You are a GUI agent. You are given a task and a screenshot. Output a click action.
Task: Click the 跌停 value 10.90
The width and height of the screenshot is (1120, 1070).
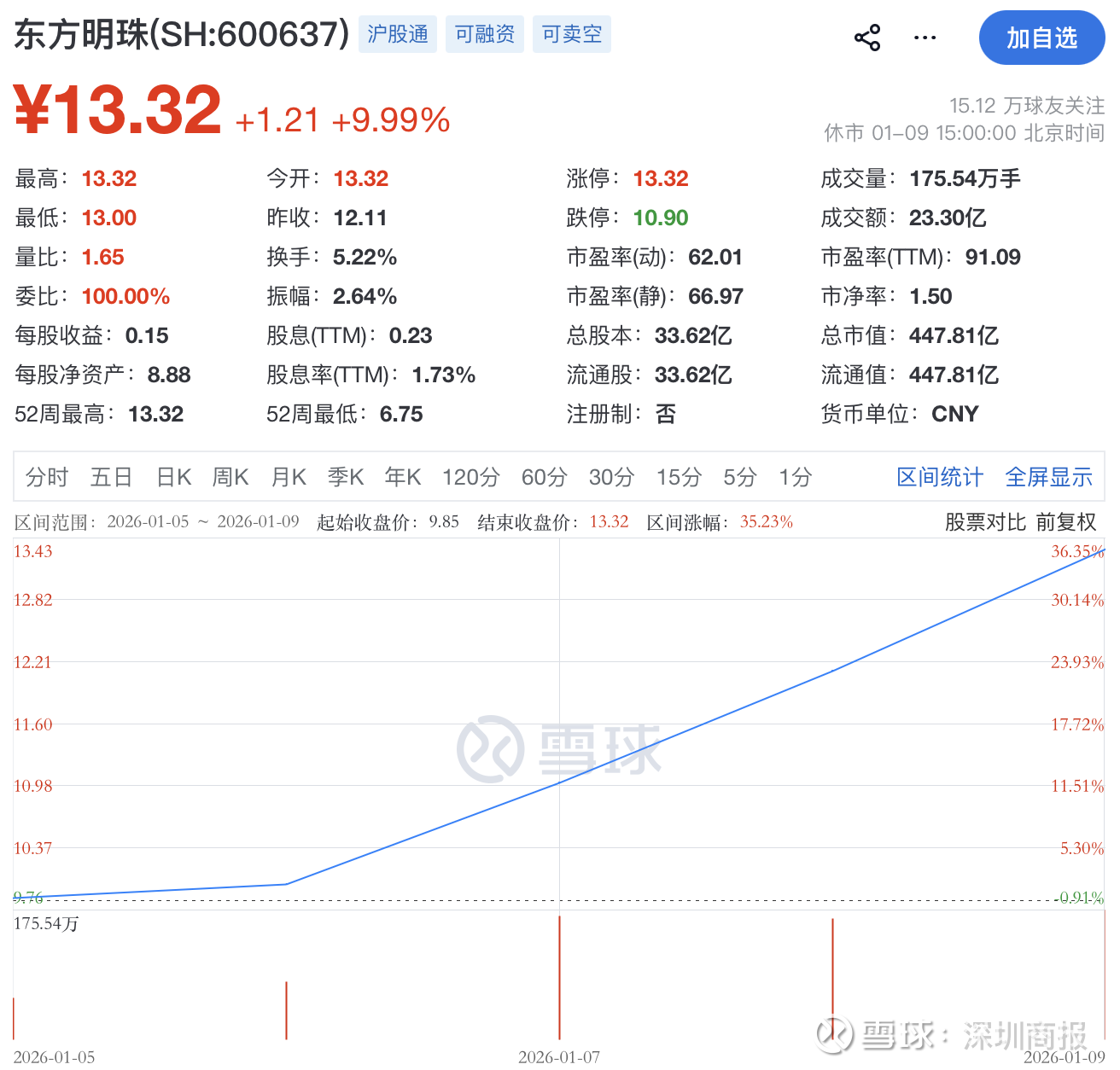[661, 218]
